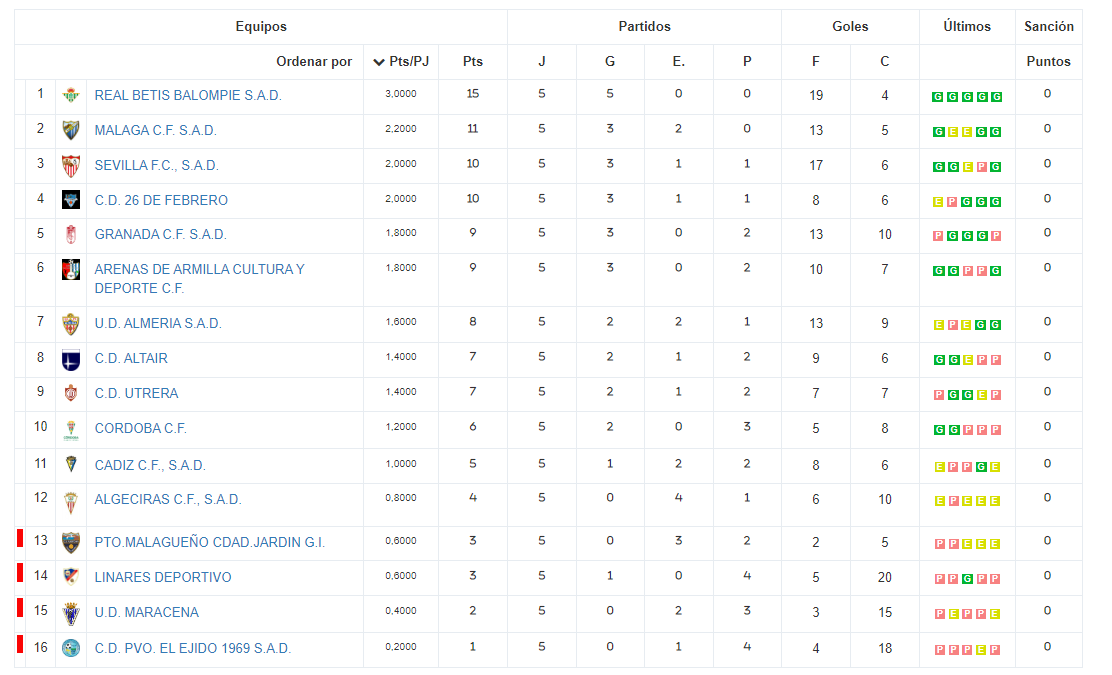Sort the table by Pts/PJ column

pyautogui.click(x=401, y=62)
